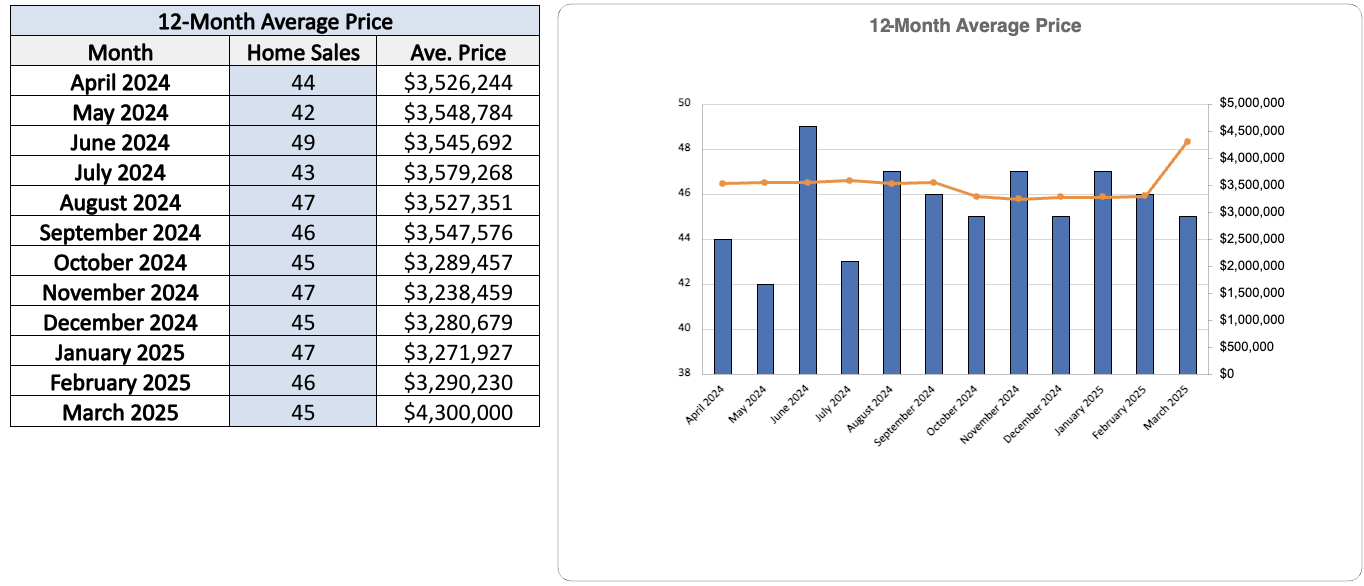This screenshot has height=586, width=1364.
Task: Click the June 2024 bar in chart
Action: point(807,250)
